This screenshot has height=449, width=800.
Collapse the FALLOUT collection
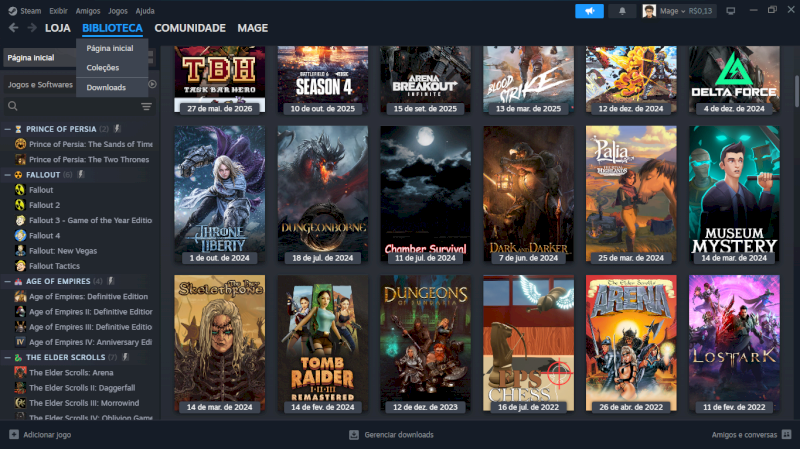point(7,175)
